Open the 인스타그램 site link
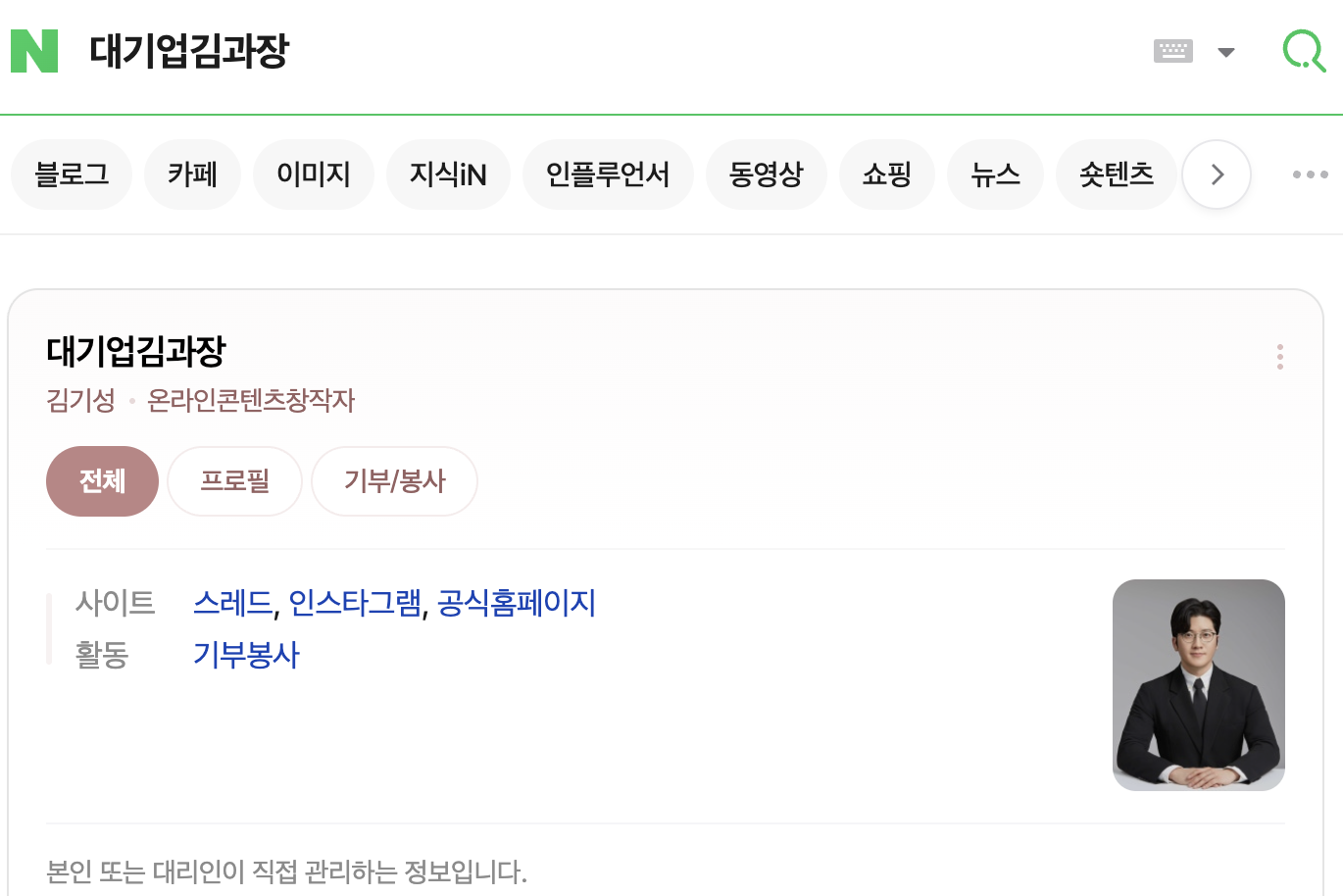Image resolution: width=1343 pixels, height=896 pixels. coord(355,602)
